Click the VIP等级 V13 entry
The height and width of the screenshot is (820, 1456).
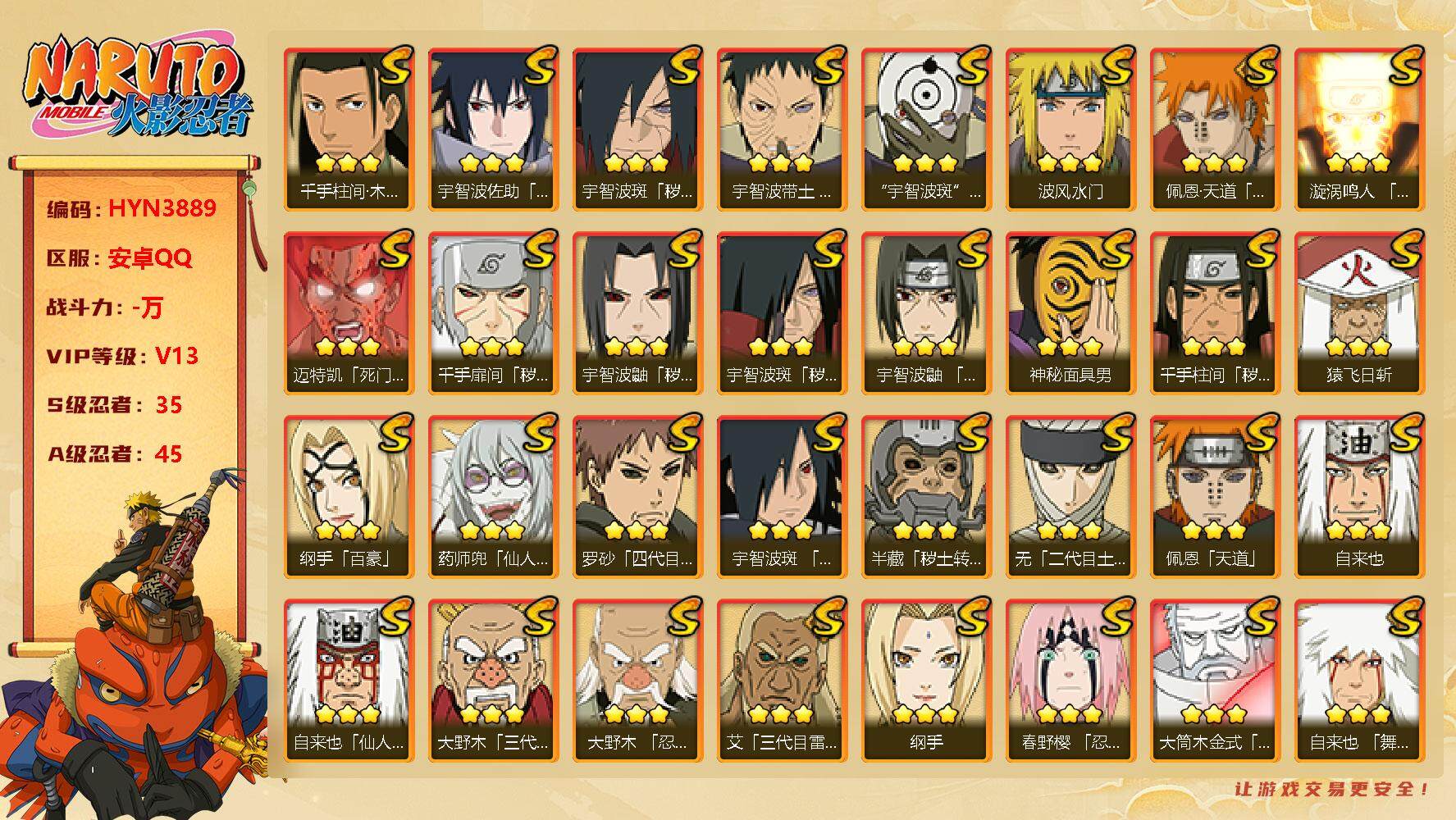(x=122, y=356)
